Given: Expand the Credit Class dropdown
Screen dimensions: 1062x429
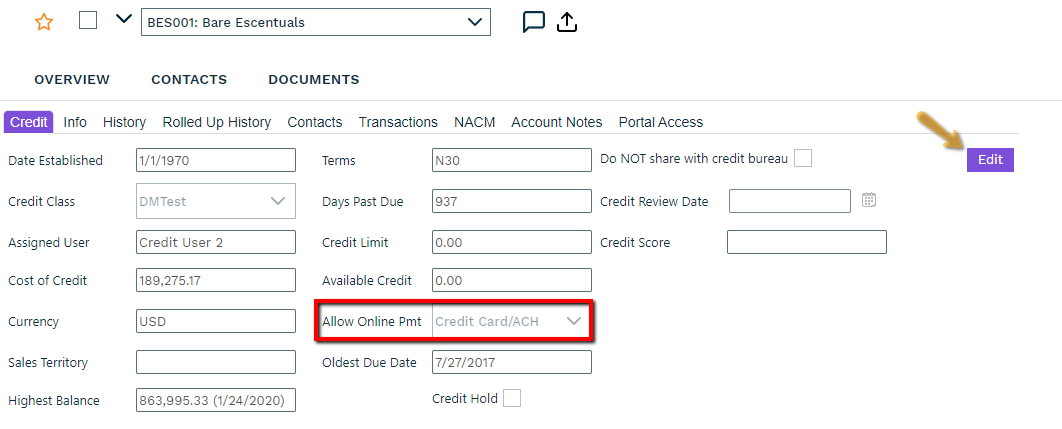Looking at the screenshot, I should [x=215, y=201].
